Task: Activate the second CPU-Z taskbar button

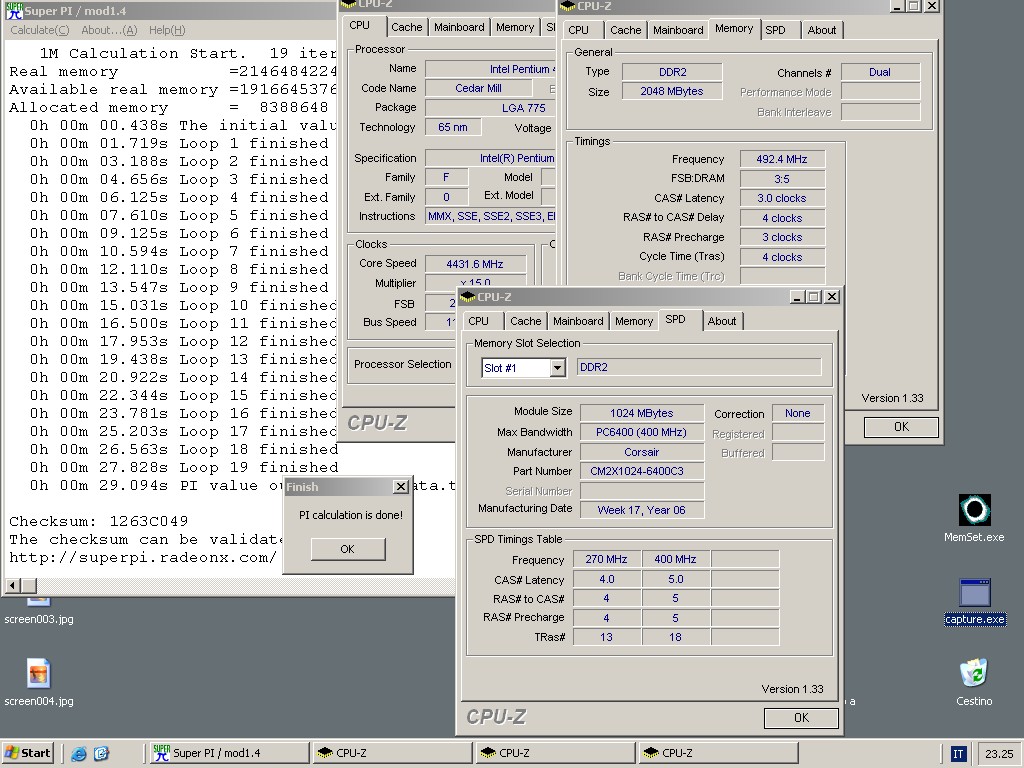Action: (x=555, y=753)
